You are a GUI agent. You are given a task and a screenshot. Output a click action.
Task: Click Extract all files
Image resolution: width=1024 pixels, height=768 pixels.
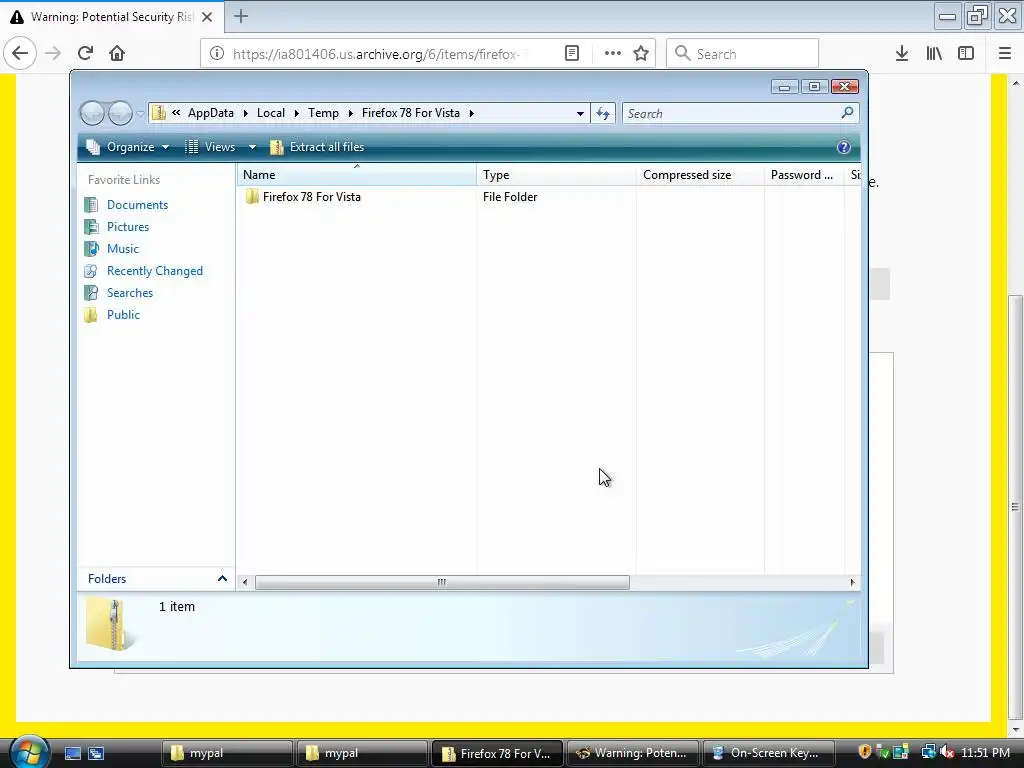tap(317, 147)
